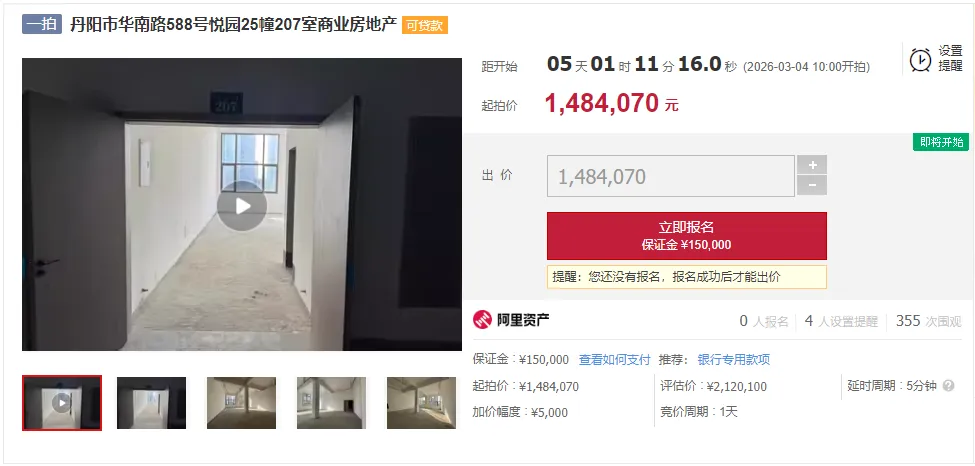Click the alarm clock reminder icon
Viewport: 975px width, 466px height.
[920, 60]
